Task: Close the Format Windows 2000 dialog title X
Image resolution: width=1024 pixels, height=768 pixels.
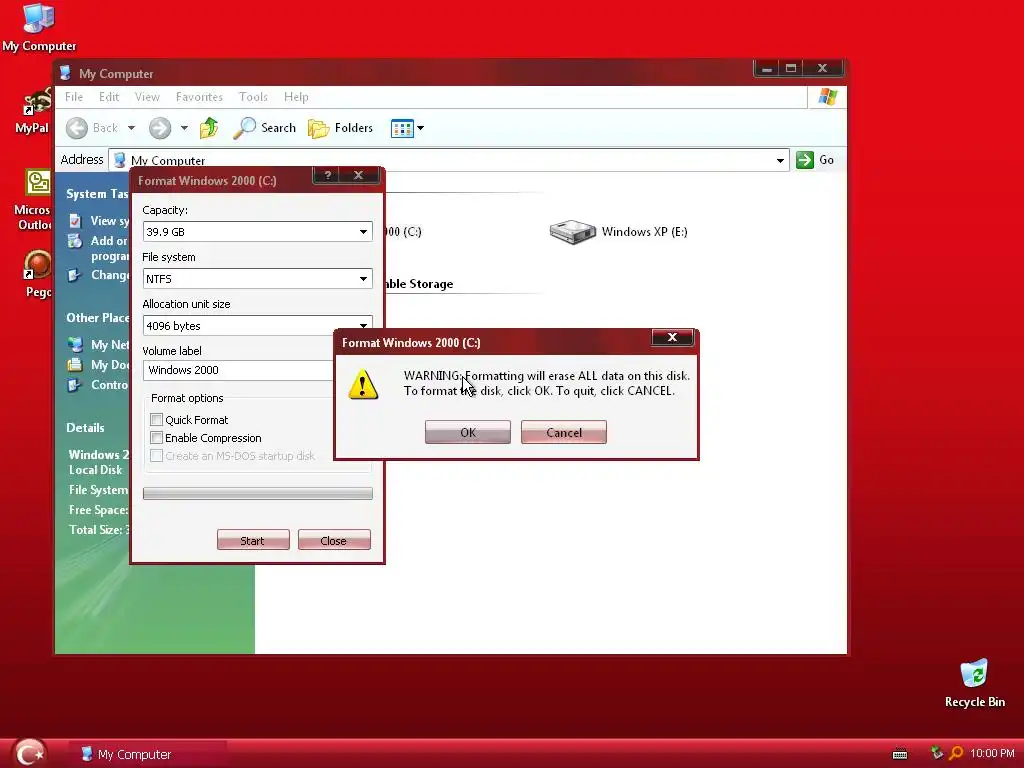Action: (358, 175)
